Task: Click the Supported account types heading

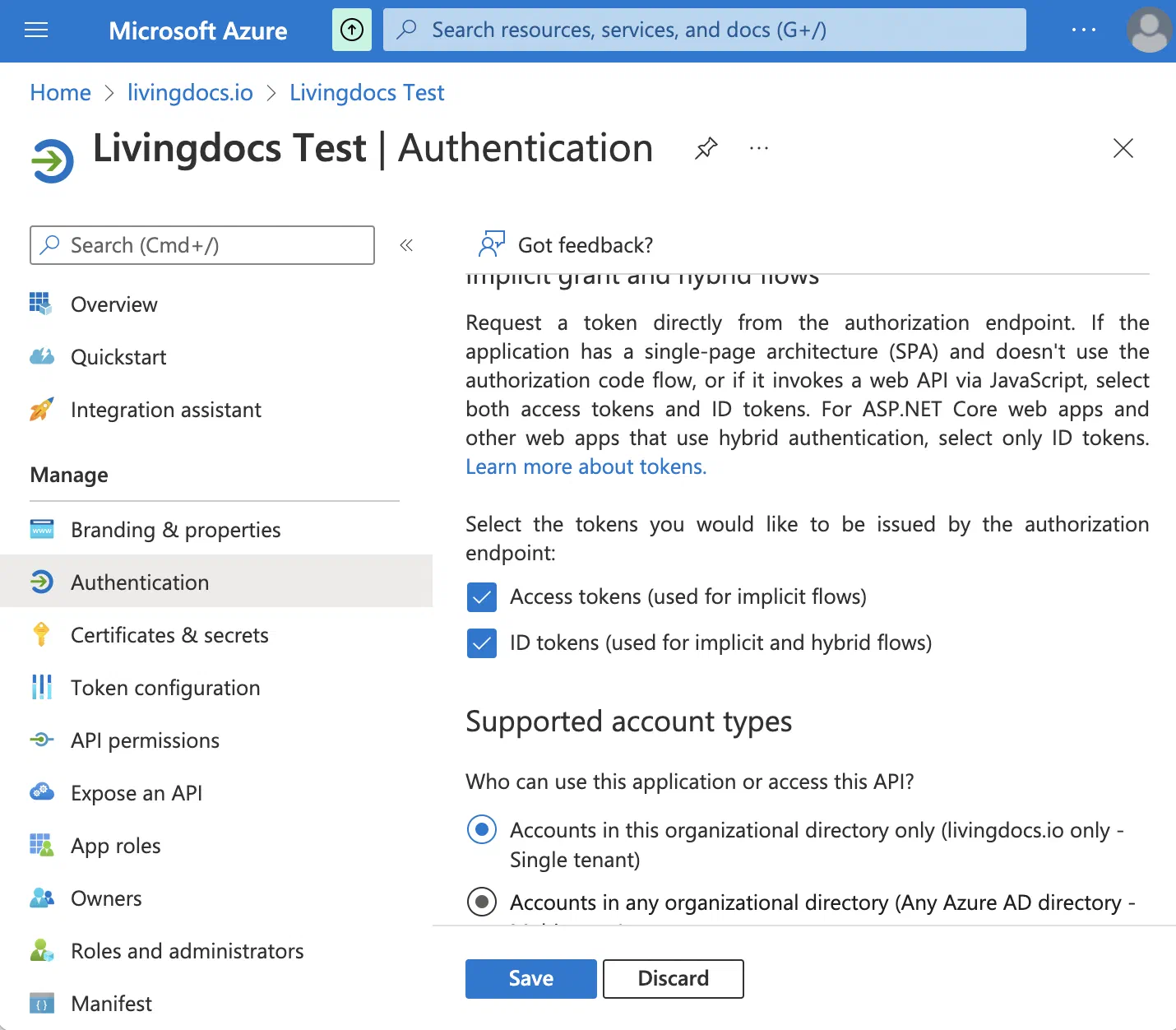Action: coord(629,721)
